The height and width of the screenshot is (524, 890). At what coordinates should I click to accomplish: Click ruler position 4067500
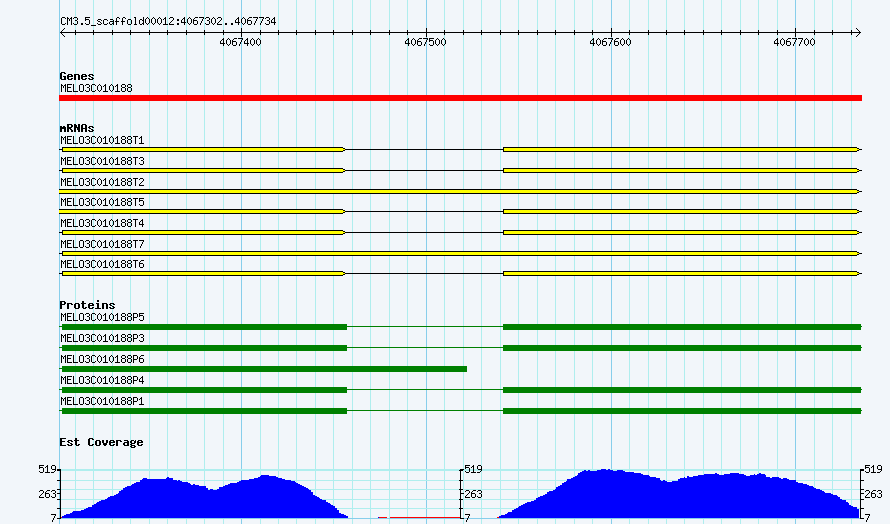coord(425,43)
